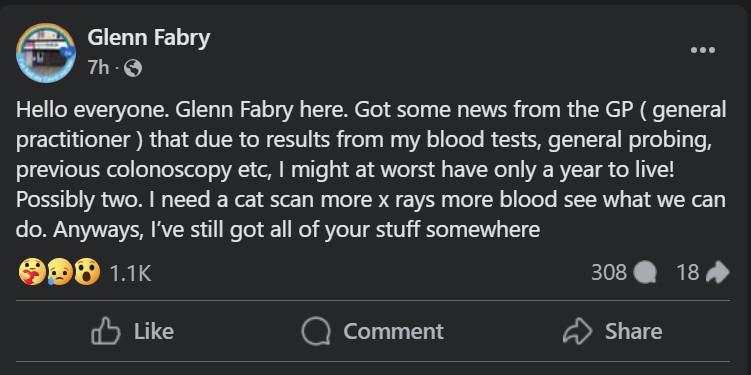Image resolution: width=751 pixels, height=375 pixels.
Task: Click the thumbs-up icon in Like button
Action: click(x=105, y=331)
